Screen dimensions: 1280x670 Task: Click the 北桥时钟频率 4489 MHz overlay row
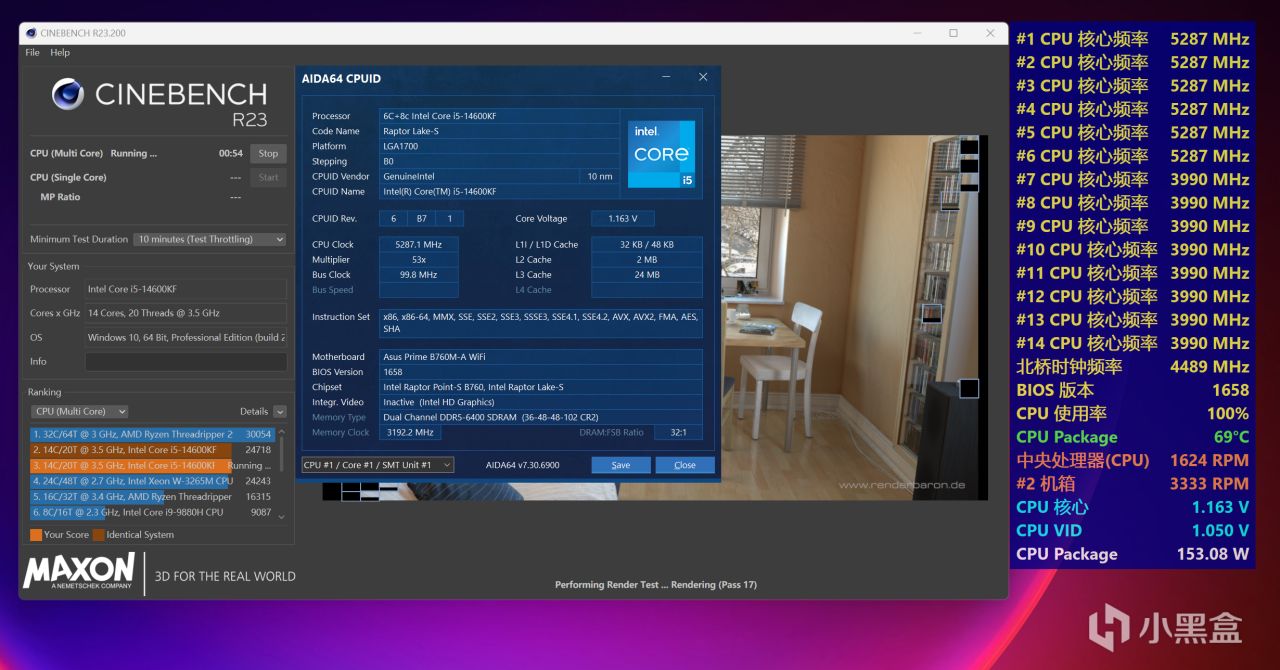click(1132, 366)
